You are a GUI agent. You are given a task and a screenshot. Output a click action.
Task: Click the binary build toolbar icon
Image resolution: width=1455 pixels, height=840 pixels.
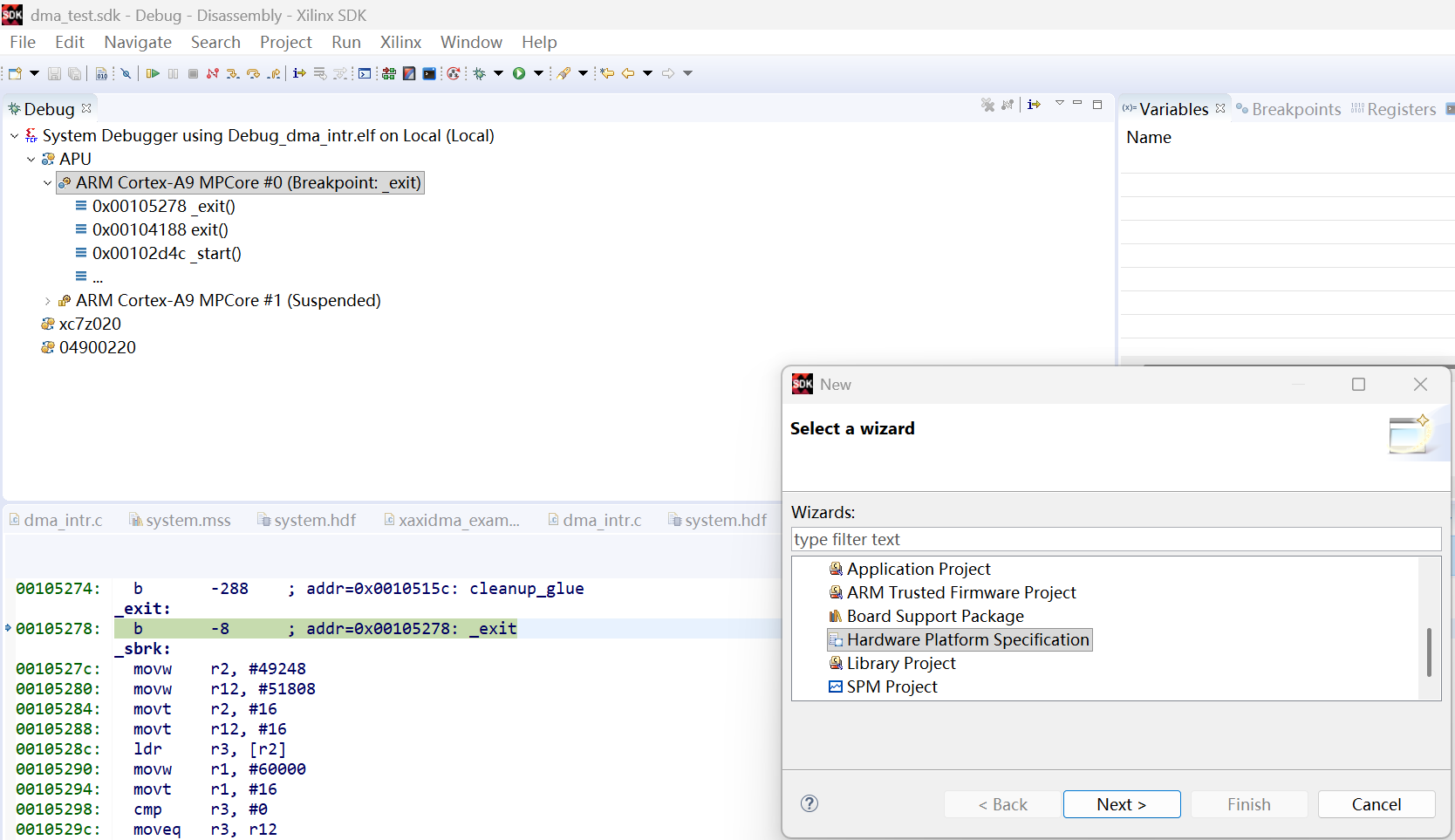(101, 73)
